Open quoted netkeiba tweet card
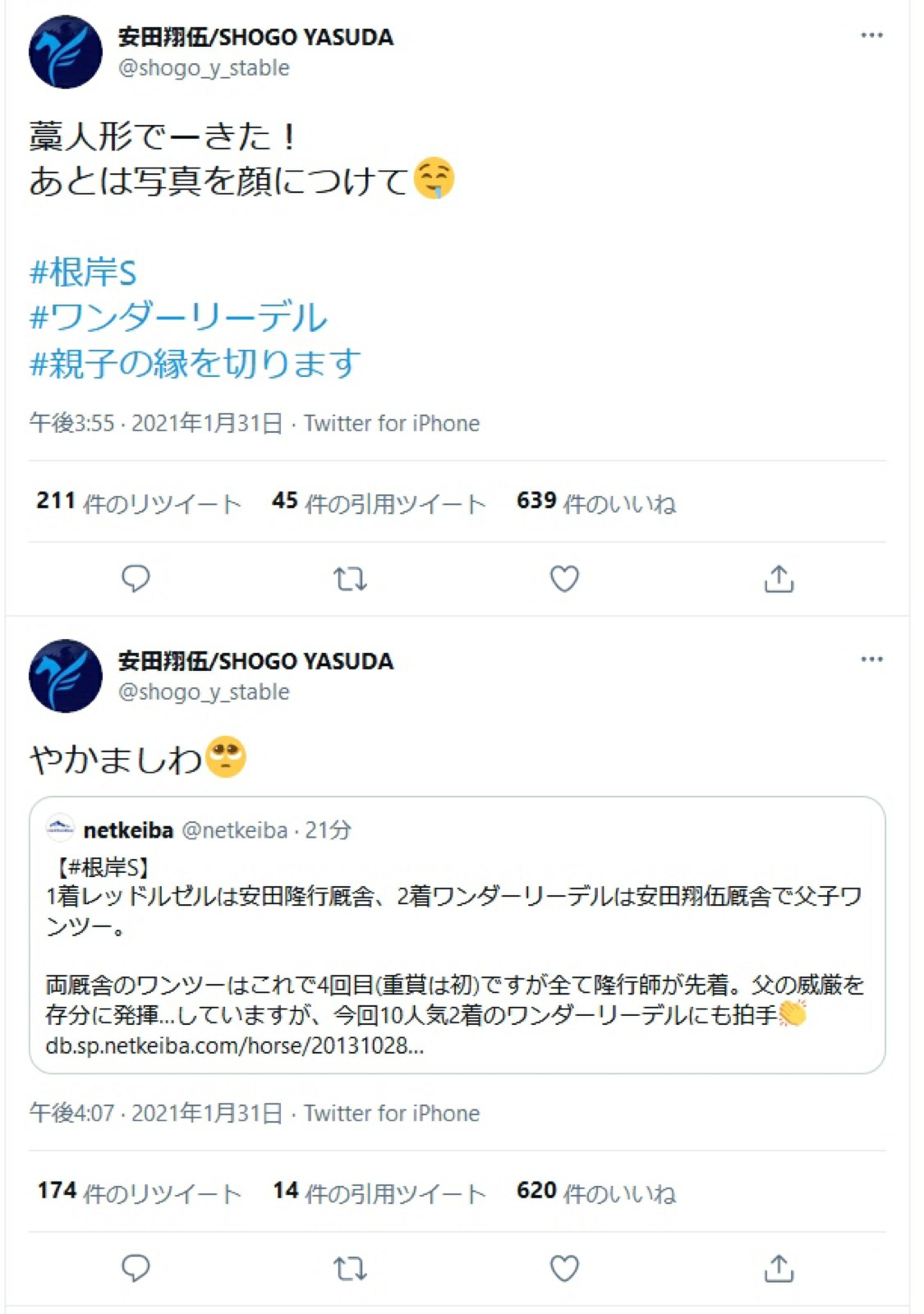The width and height of the screenshot is (924, 1314). [x=457, y=935]
